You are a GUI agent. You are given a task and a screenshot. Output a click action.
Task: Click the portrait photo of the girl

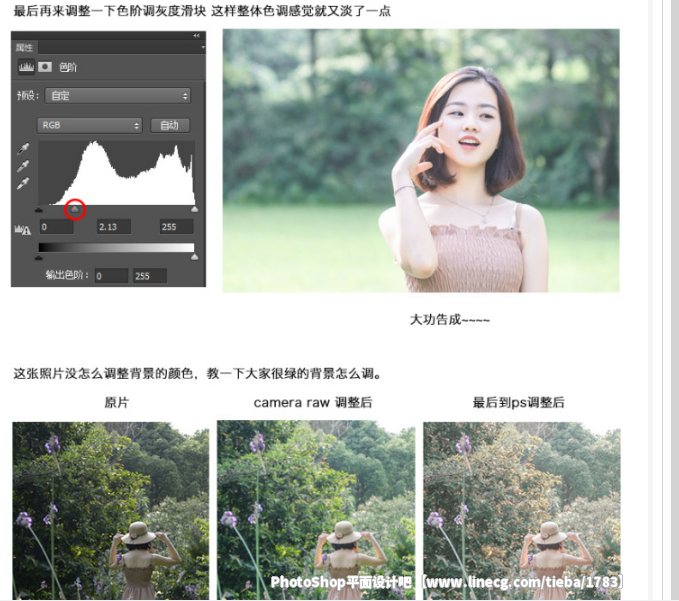click(x=421, y=161)
